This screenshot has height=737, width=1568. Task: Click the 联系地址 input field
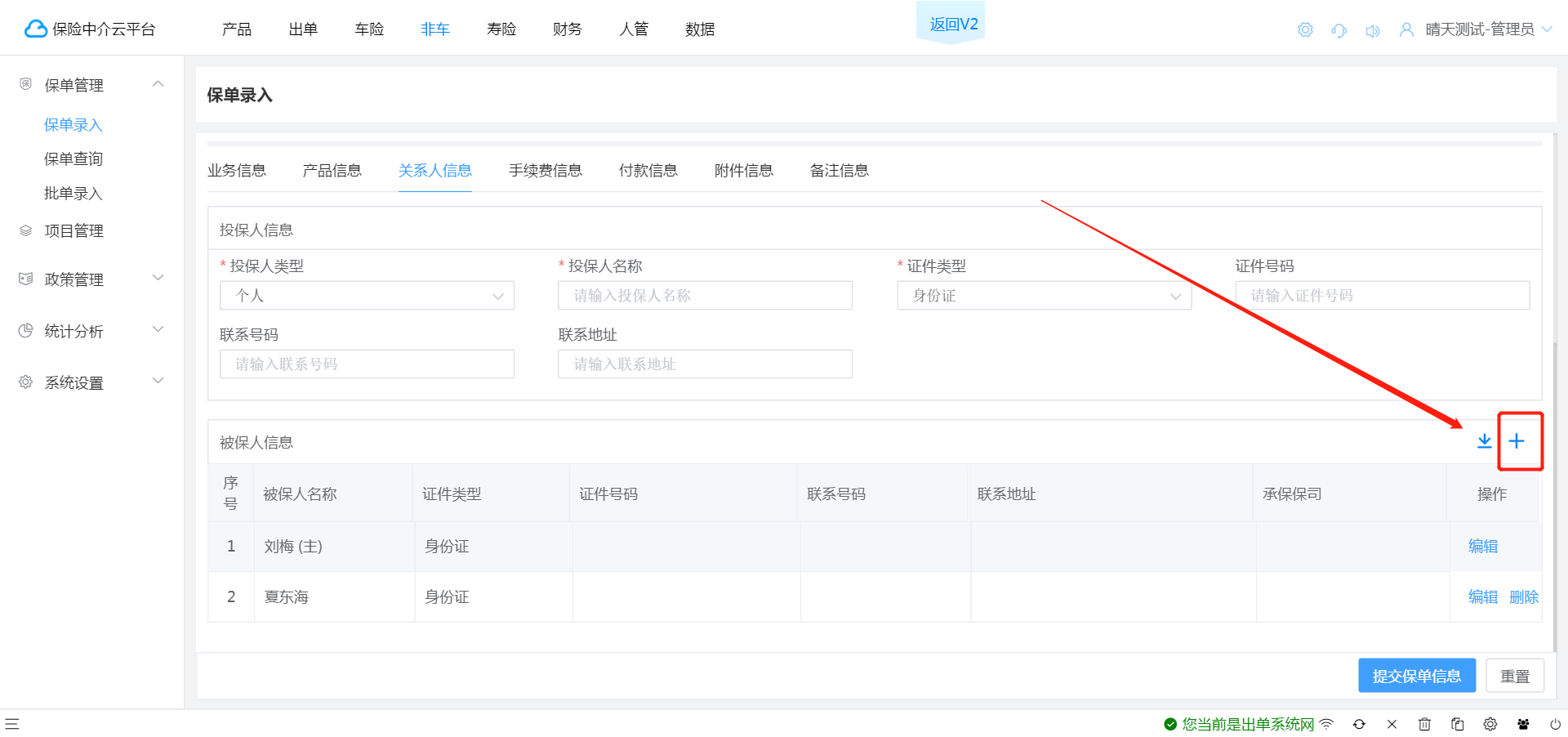click(705, 364)
